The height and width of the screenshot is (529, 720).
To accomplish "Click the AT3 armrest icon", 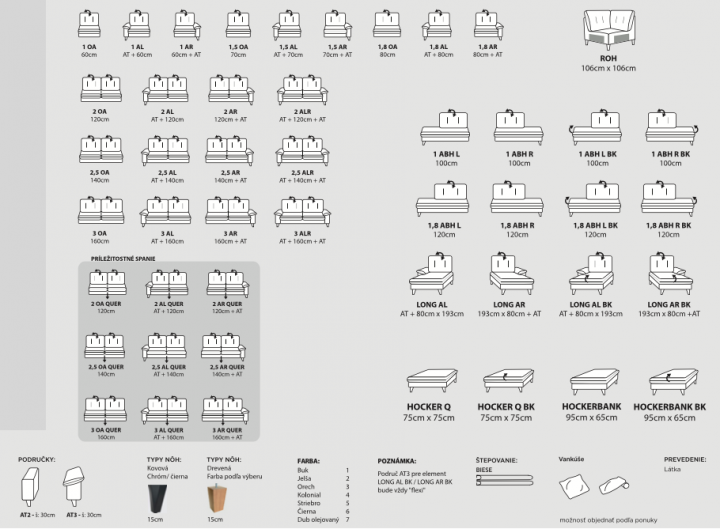I will point(72,489).
